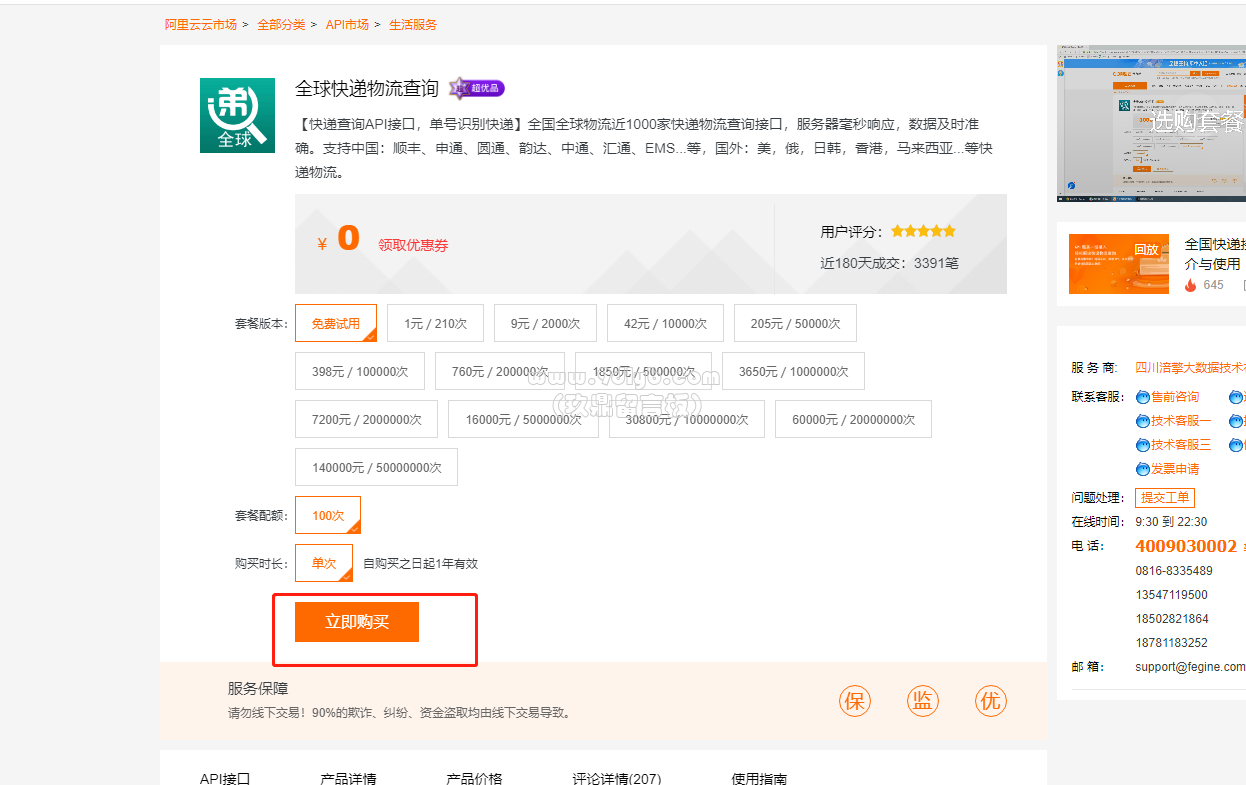This screenshot has width=1246, height=785.
Task: Click the 监 supervision circle icon
Action: (x=922, y=701)
